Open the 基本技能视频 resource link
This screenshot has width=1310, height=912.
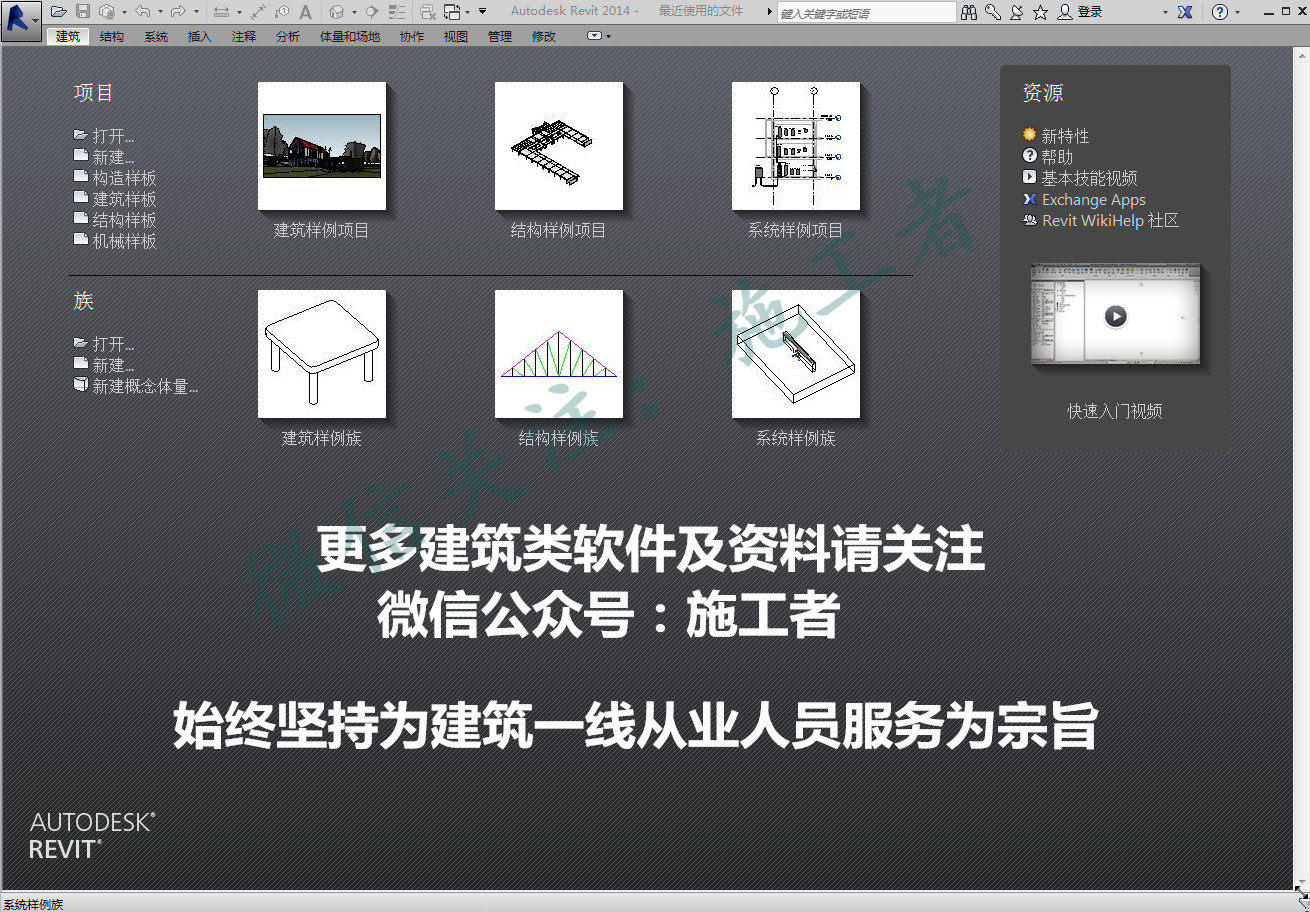point(1080,178)
